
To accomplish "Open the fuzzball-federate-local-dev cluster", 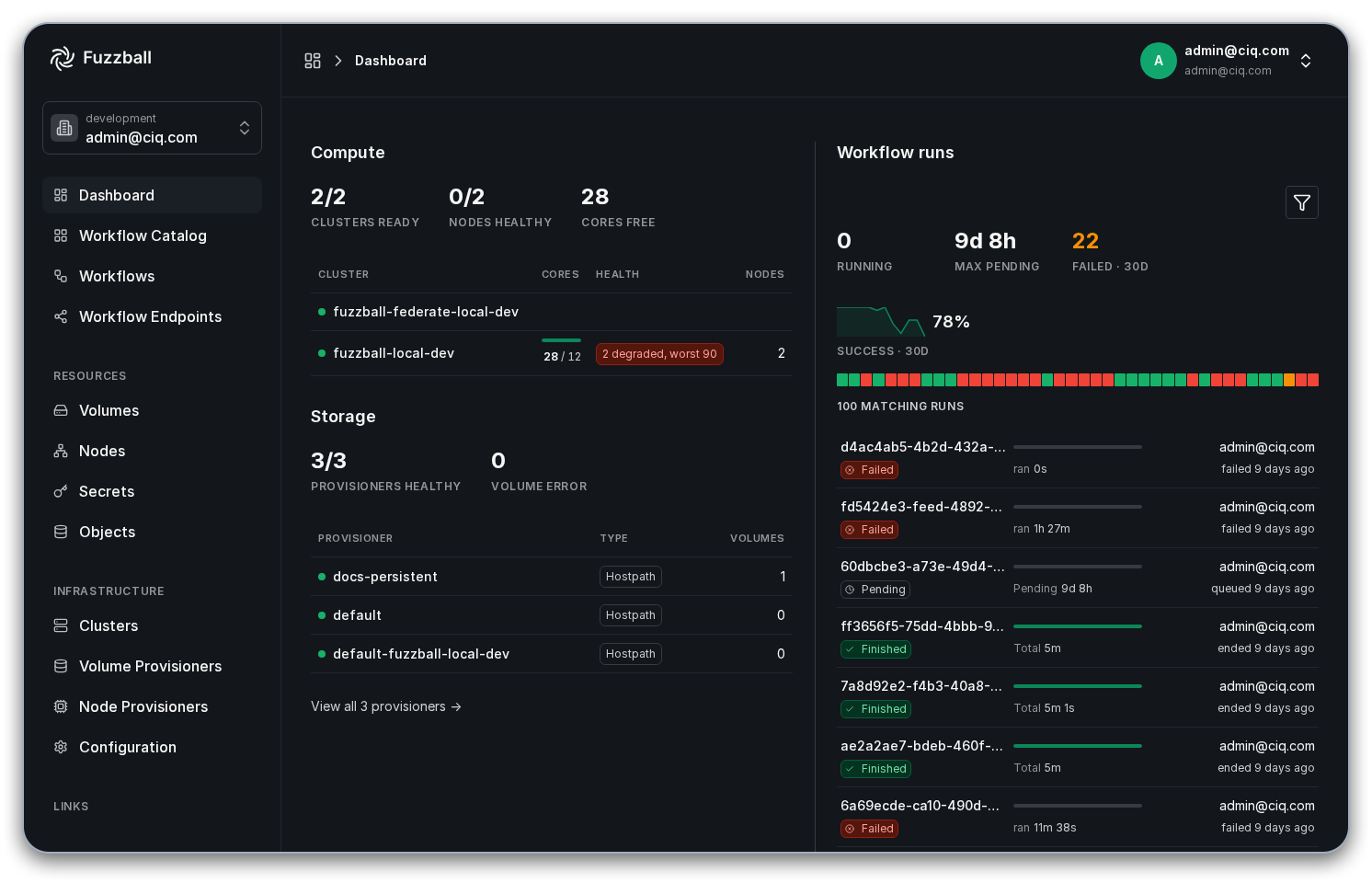I will tap(551, 312).
